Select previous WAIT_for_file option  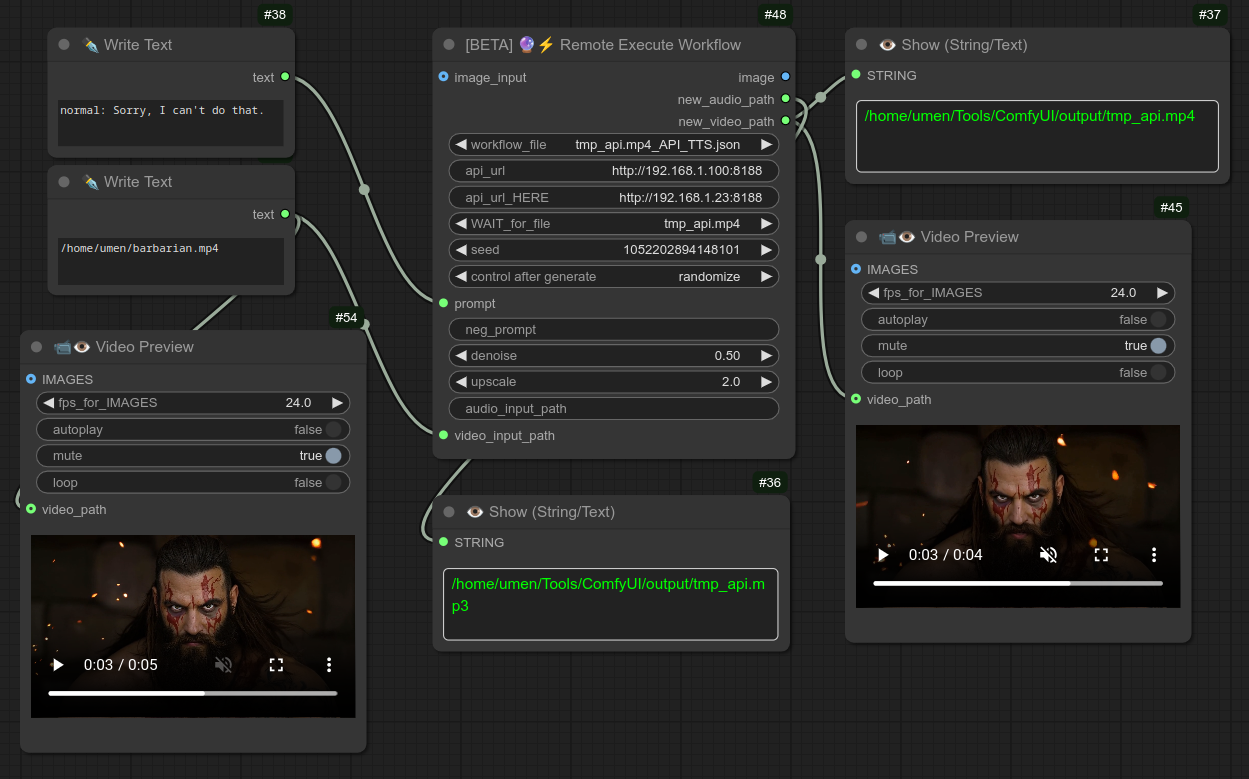tap(461, 224)
